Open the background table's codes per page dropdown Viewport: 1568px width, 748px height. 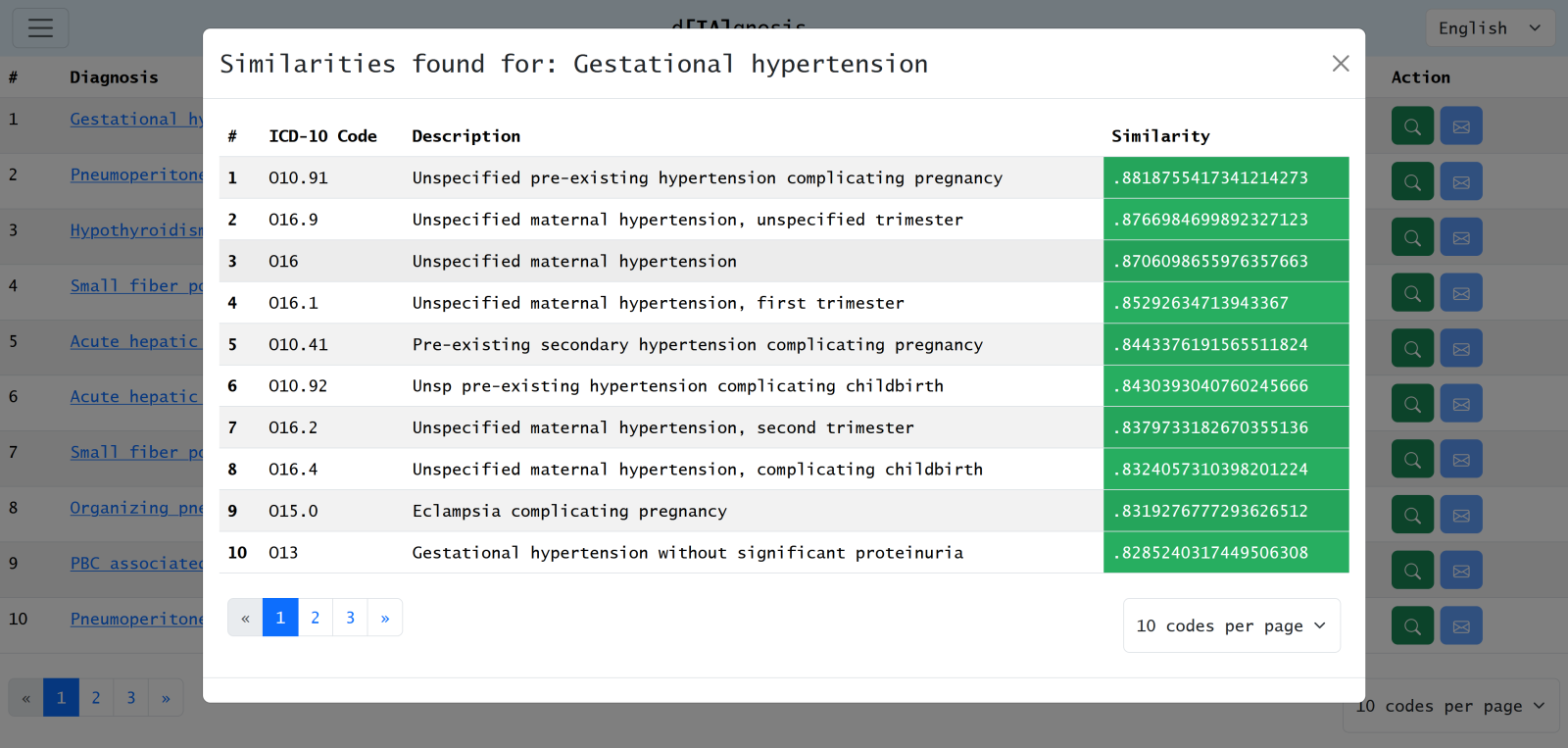coord(1450,706)
